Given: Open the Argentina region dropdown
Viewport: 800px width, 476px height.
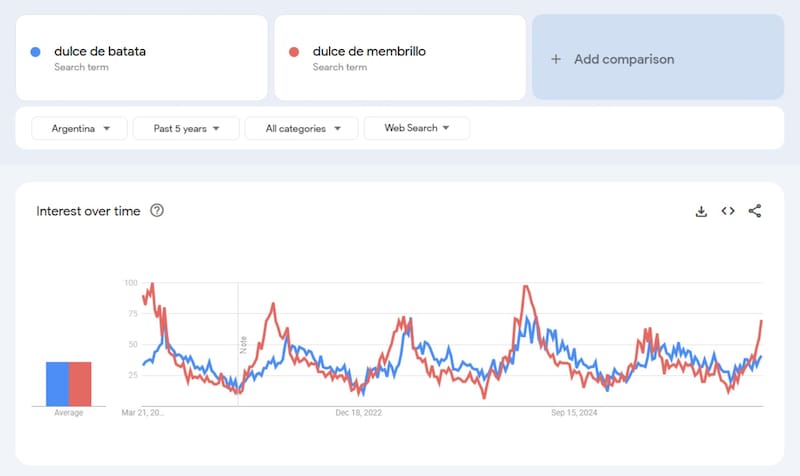Looking at the screenshot, I should (x=79, y=128).
